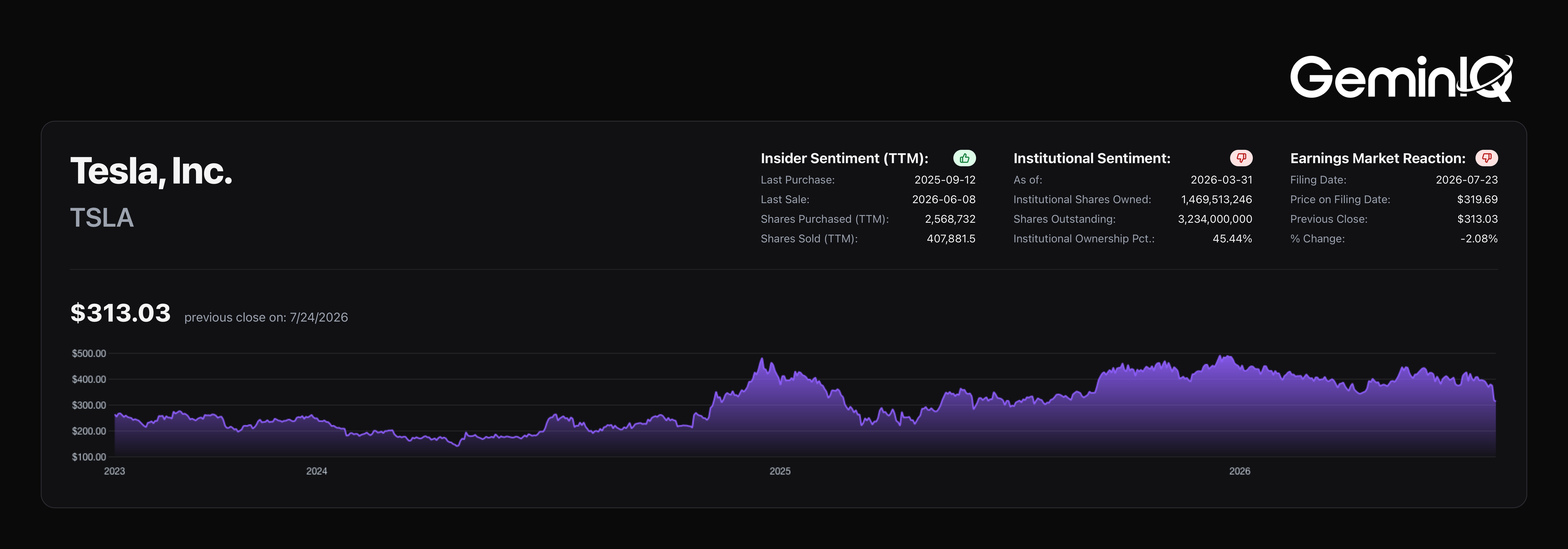This screenshot has width=1568, height=549.
Task: Click the Shares Sold (TTM) label
Action: (x=809, y=239)
